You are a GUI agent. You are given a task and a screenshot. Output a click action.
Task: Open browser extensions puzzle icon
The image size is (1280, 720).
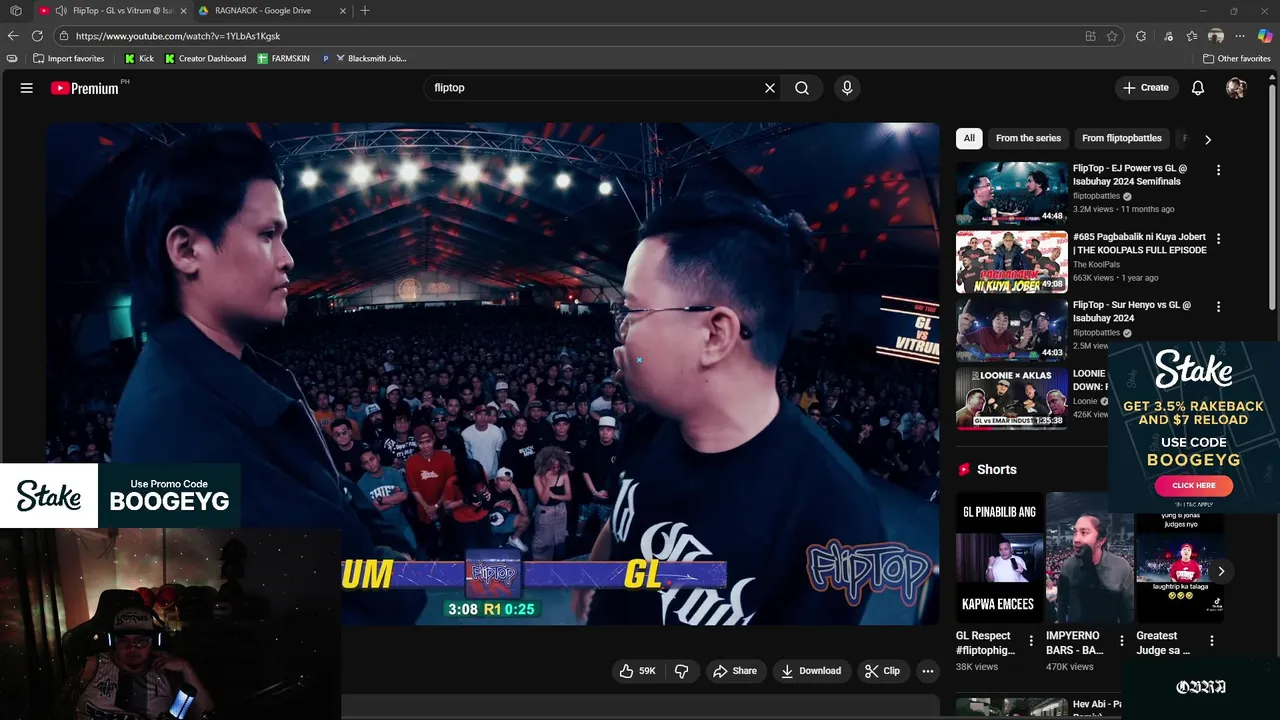pos(1141,36)
